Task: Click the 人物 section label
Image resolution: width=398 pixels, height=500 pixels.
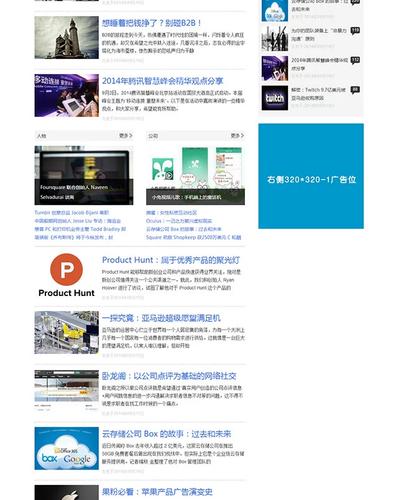Action: (x=42, y=136)
